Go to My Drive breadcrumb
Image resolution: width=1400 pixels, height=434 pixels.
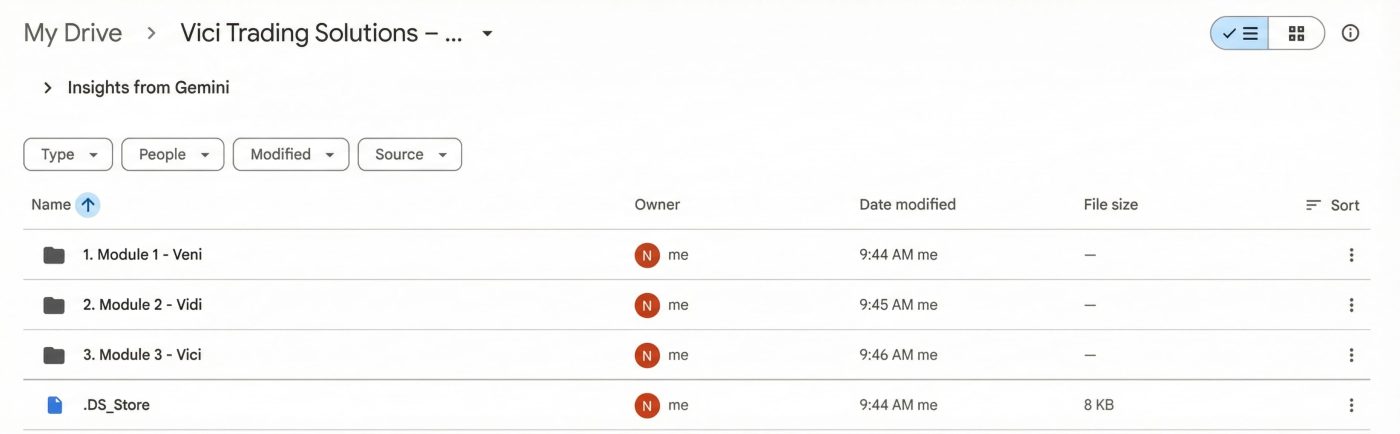coord(73,33)
